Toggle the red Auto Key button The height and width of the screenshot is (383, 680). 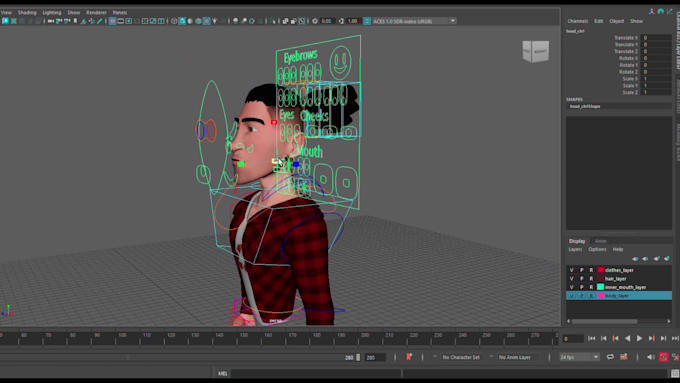coord(664,357)
